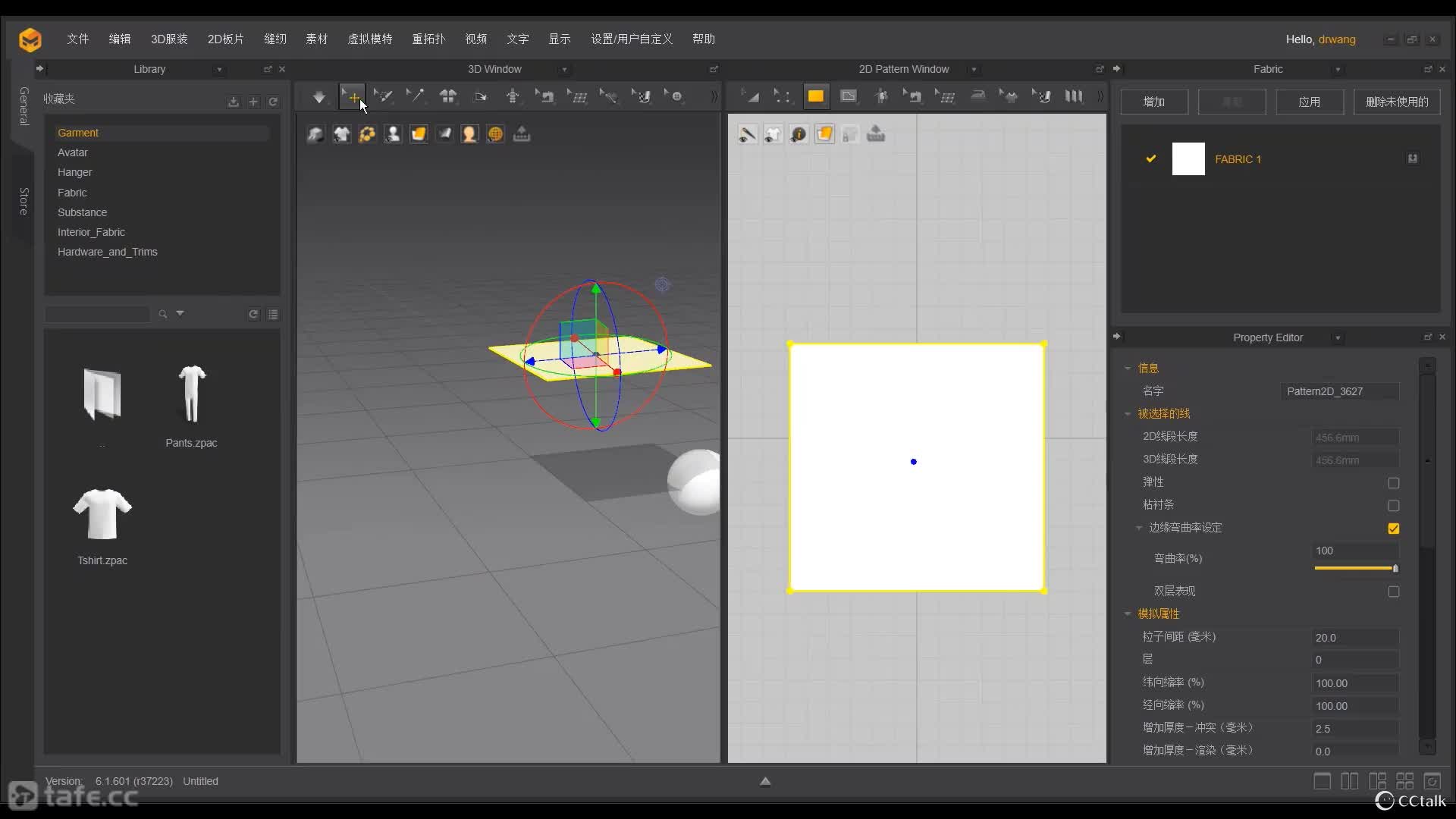Click the orange texture surface icon in 2D window

click(x=824, y=134)
